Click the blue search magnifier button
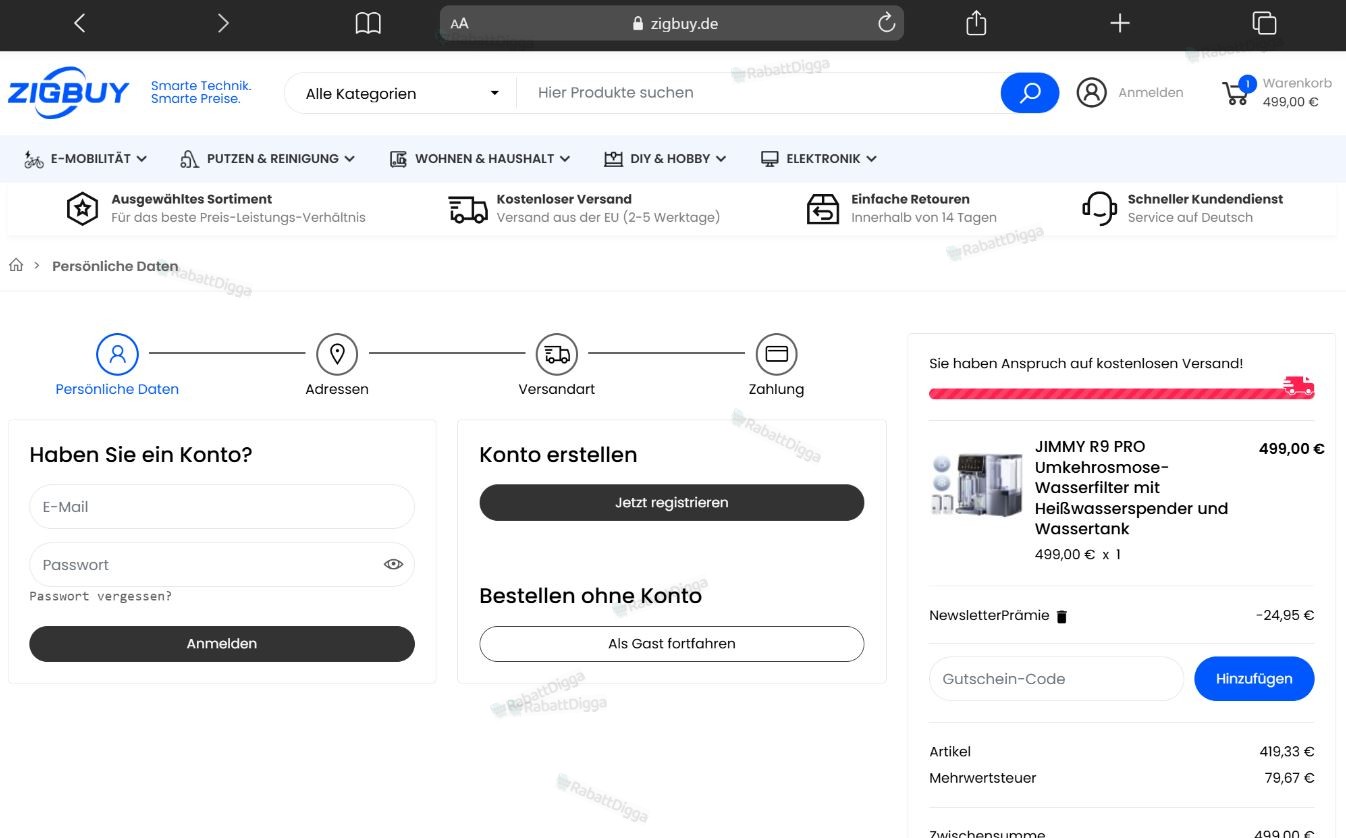This screenshot has height=838, width=1346. (x=1029, y=93)
